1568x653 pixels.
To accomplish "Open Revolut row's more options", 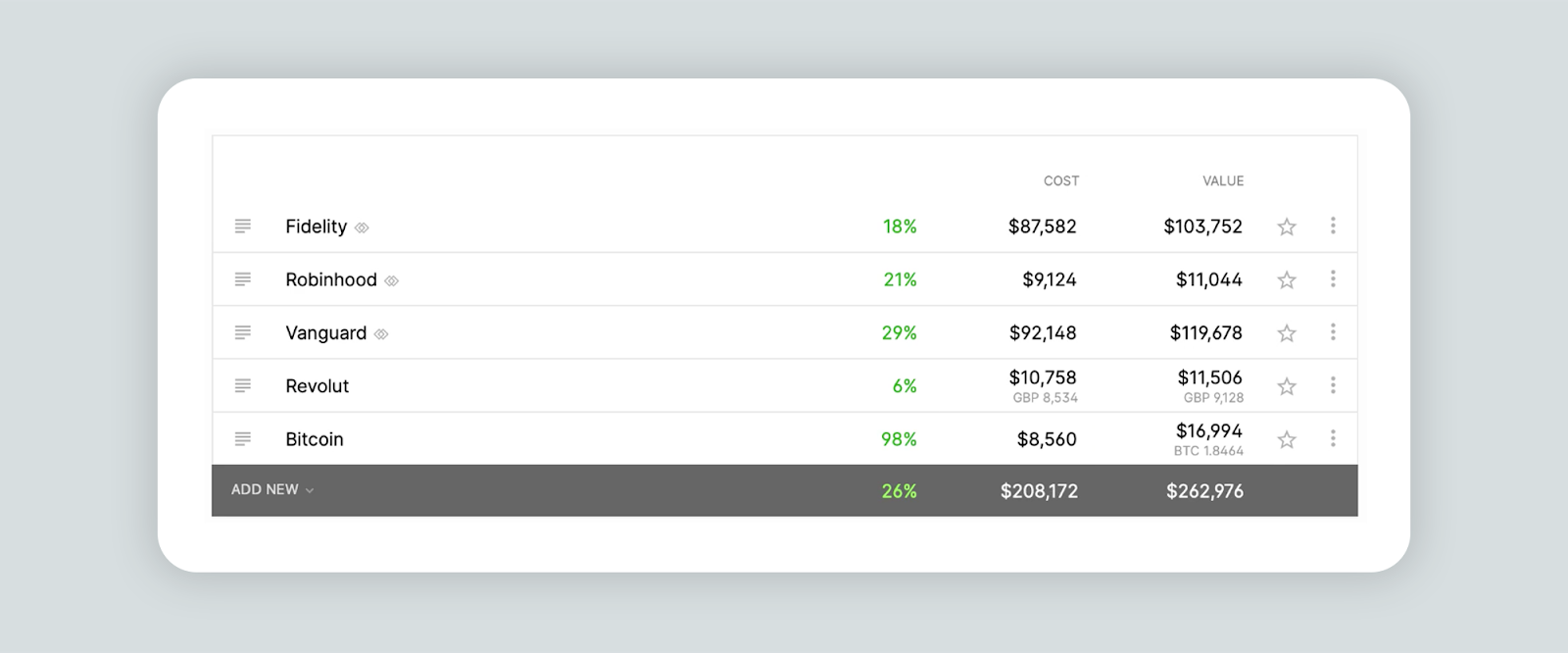I will (x=1333, y=384).
